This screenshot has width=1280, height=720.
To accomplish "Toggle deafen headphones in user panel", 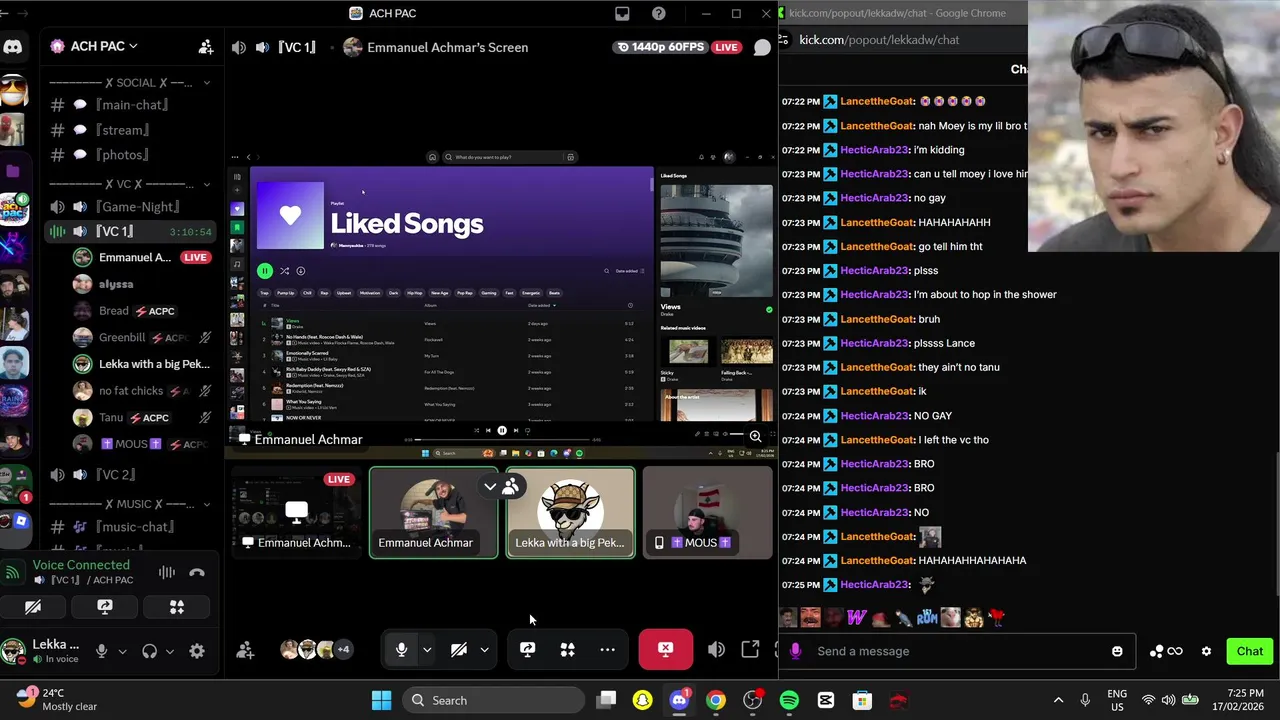I will (149, 651).
